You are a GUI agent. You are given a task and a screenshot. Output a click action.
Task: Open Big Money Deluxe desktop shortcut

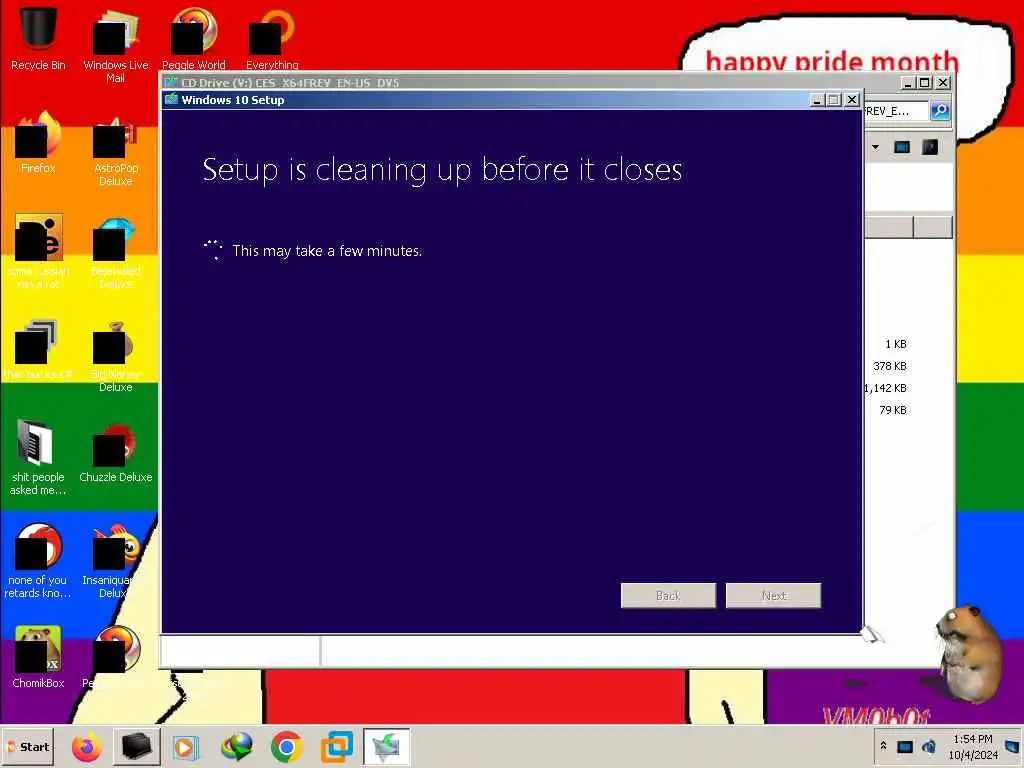(116, 357)
